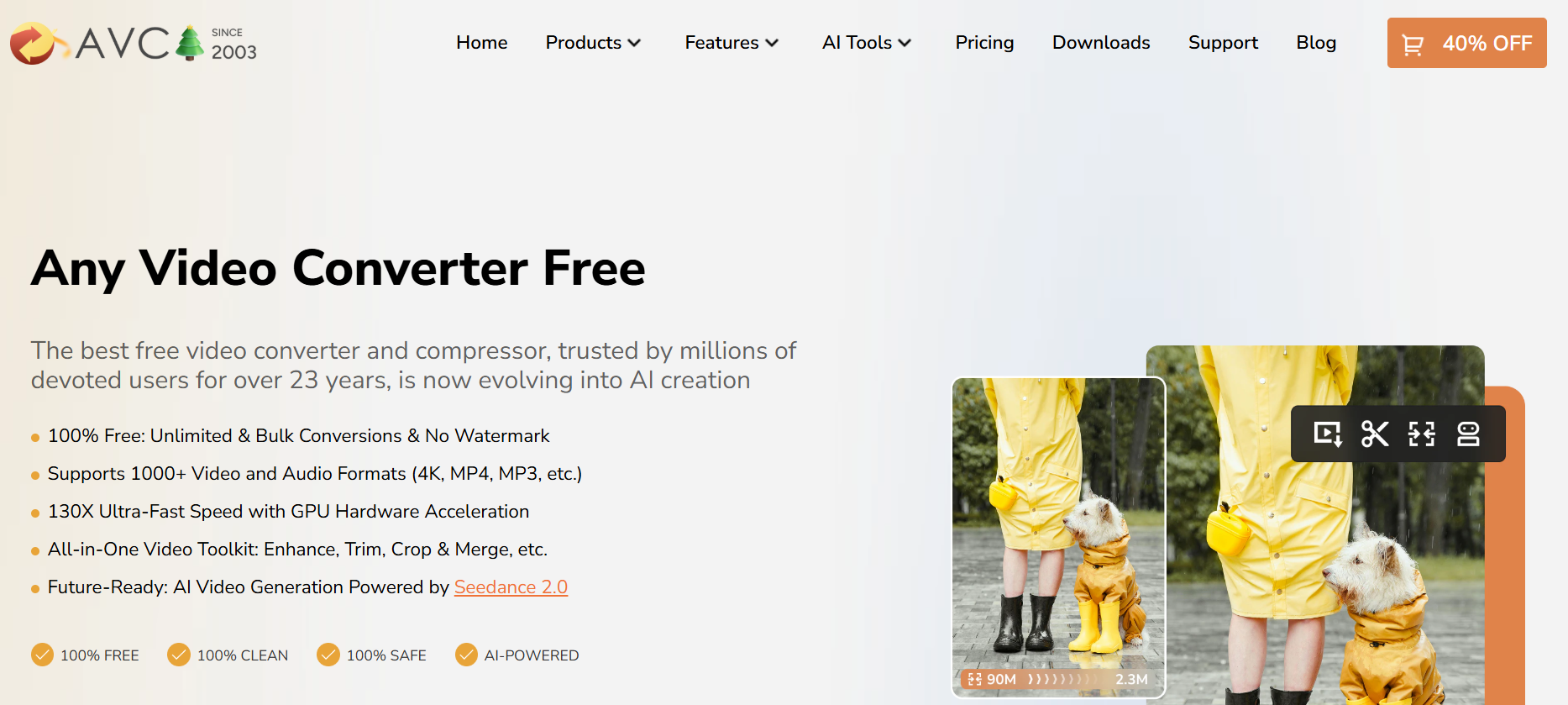The height and width of the screenshot is (705, 1568).
Task: Click the 100% SAFE checkmark badge
Action: point(328,655)
